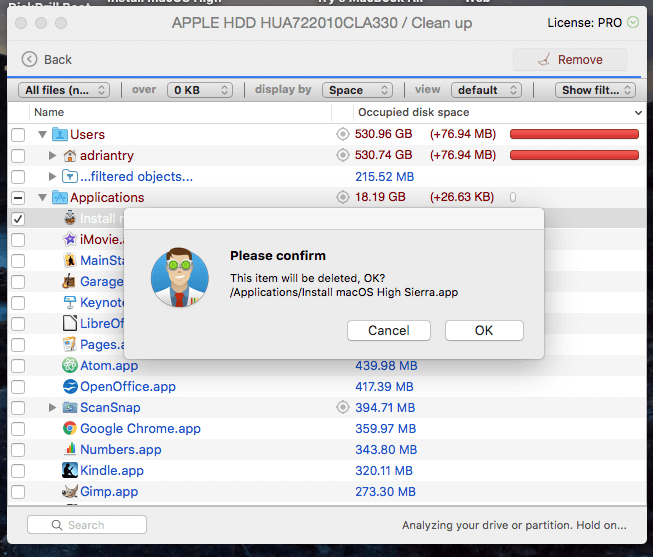Viewport: 653px width, 557px height.
Task: Check the adriantry checkbox
Action: pyautogui.click(x=18, y=155)
